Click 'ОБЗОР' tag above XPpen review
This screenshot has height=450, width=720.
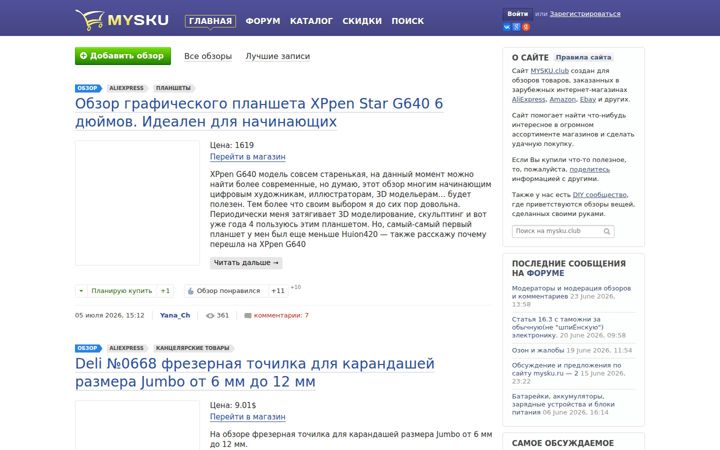point(87,88)
